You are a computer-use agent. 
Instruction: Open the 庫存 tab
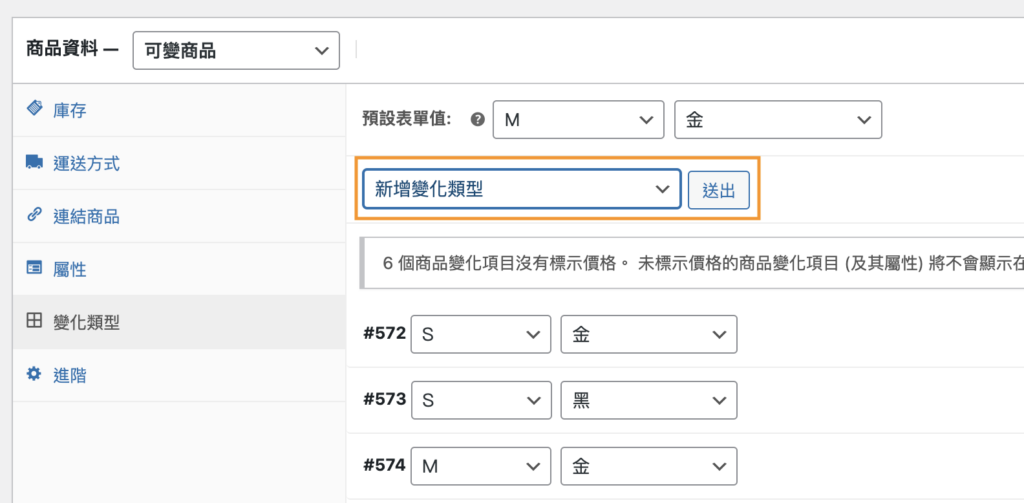click(x=179, y=110)
